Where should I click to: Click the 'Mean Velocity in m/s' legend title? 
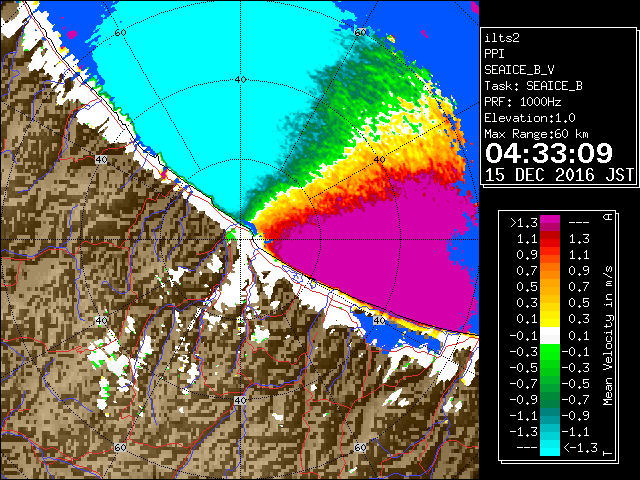(x=608, y=335)
